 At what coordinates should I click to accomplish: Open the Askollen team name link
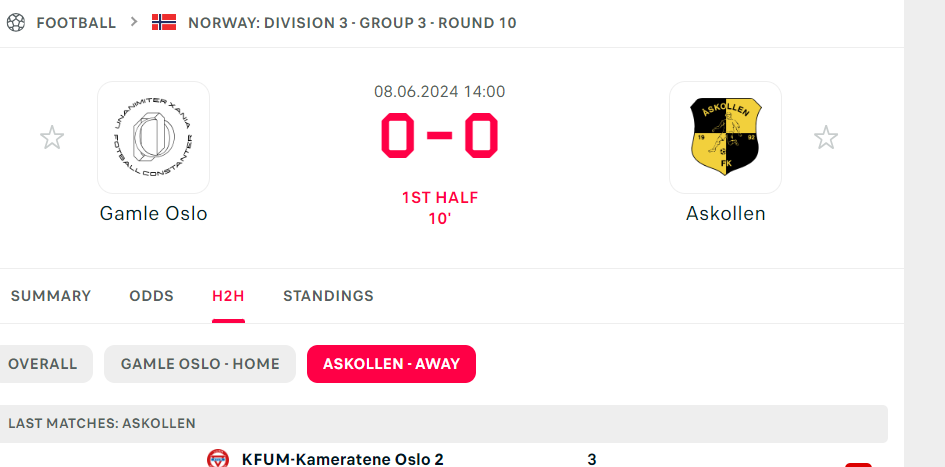point(726,213)
